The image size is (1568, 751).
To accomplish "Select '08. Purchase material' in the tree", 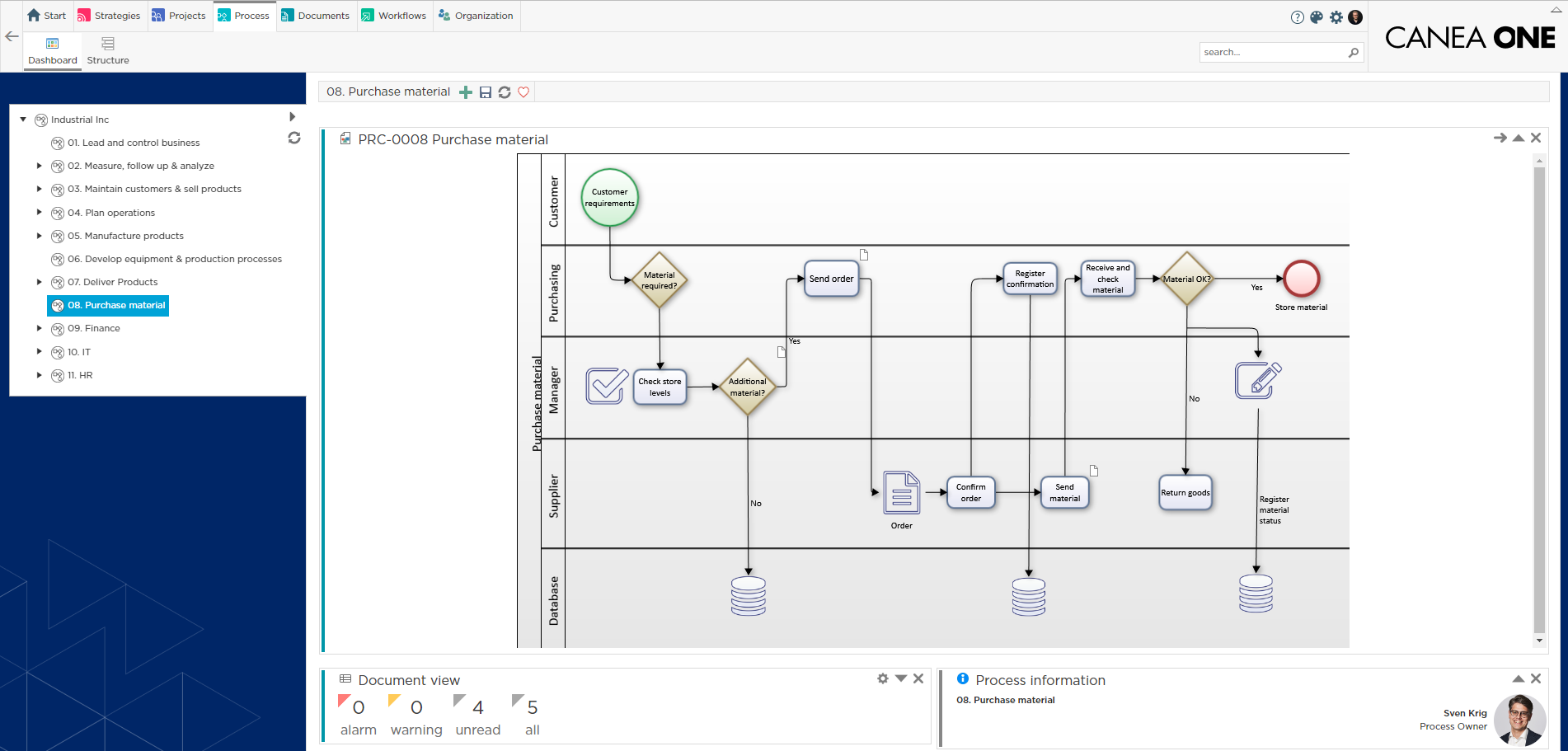I will (x=115, y=305).
